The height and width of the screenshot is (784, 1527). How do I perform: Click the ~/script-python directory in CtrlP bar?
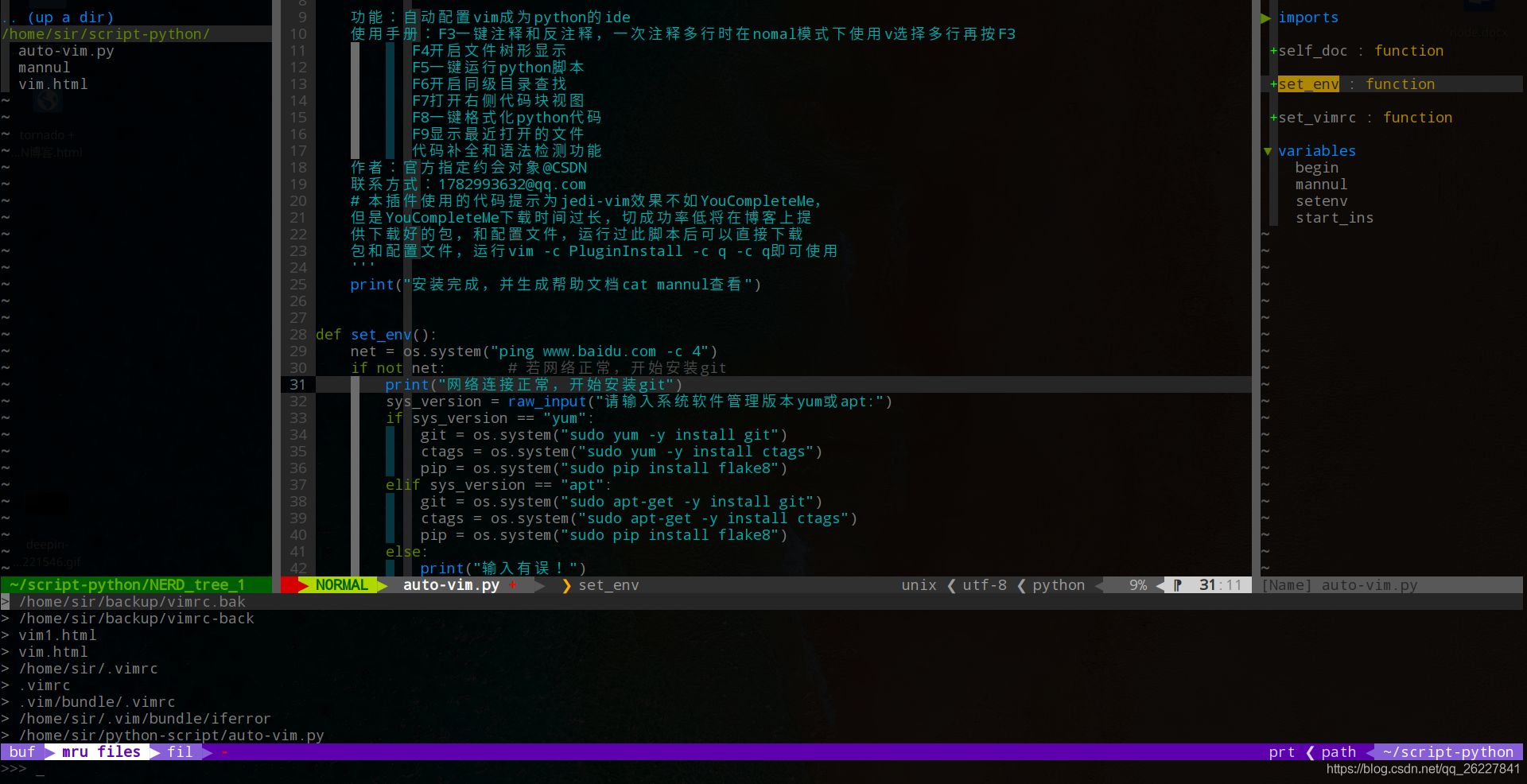pyautogui.click(x=1447, y=752)
